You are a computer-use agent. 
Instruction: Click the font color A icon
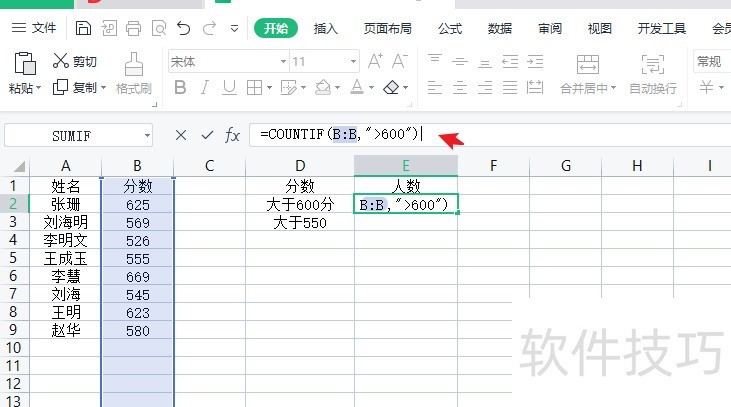click(x=357, y=87)
